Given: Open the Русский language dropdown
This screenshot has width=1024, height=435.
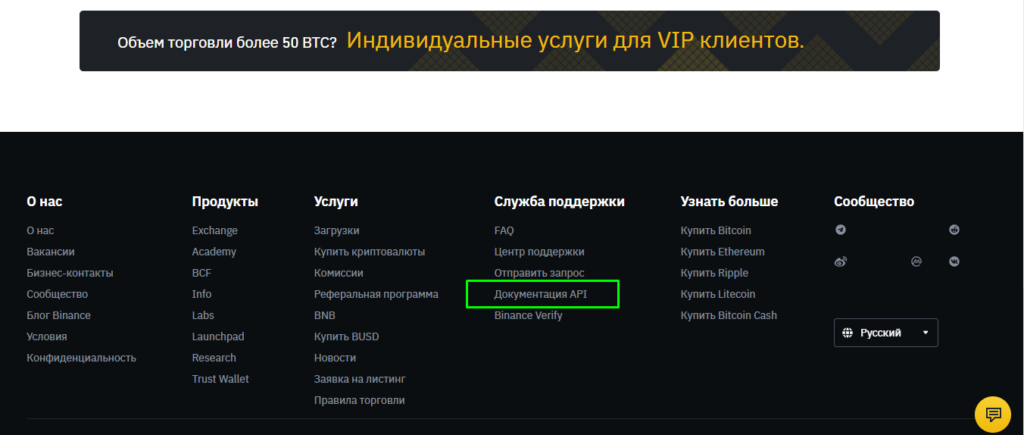Looking at the screenshot, I should [x=886, y=332].
